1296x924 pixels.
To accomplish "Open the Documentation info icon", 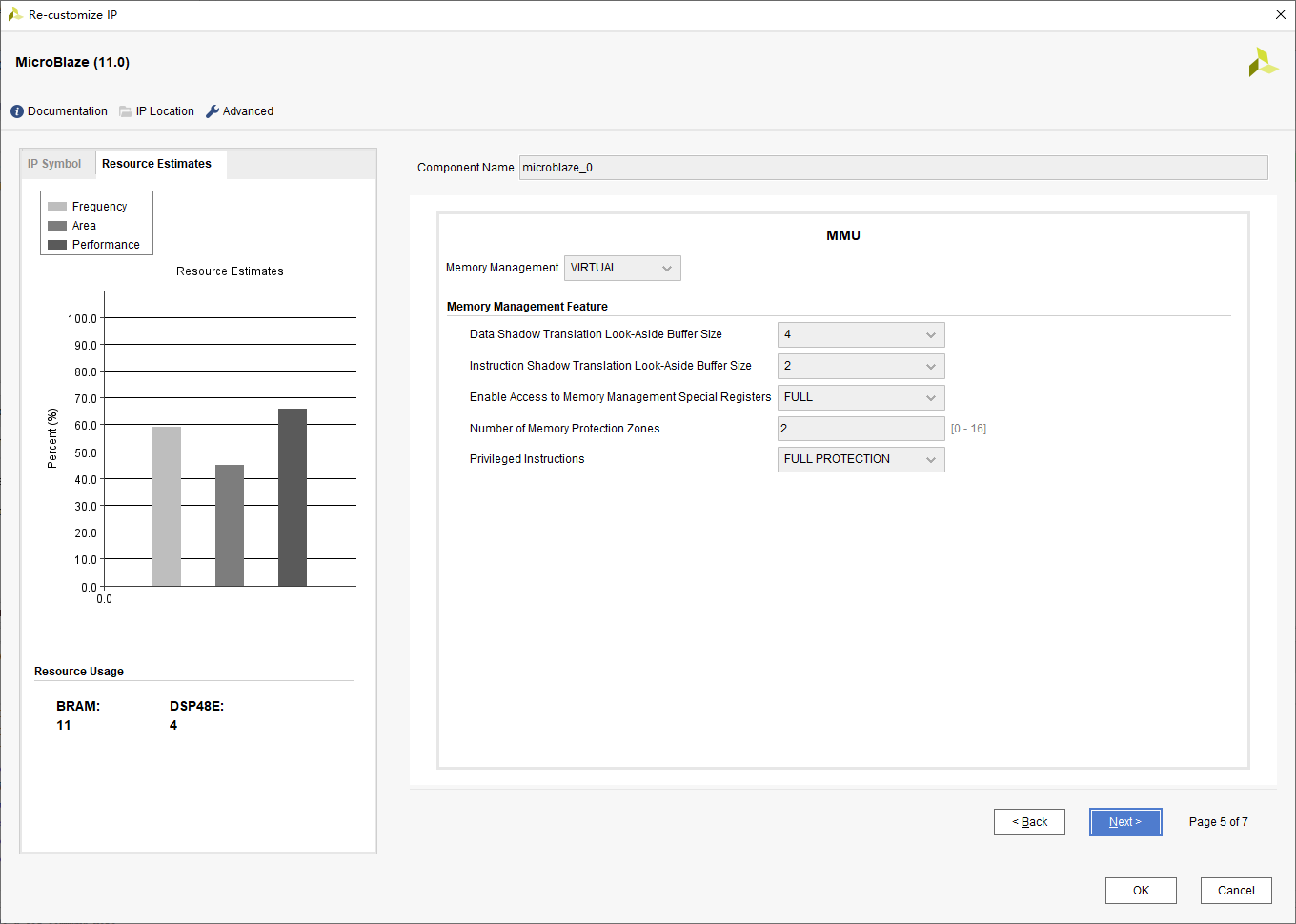I will [x=17, y=111].
